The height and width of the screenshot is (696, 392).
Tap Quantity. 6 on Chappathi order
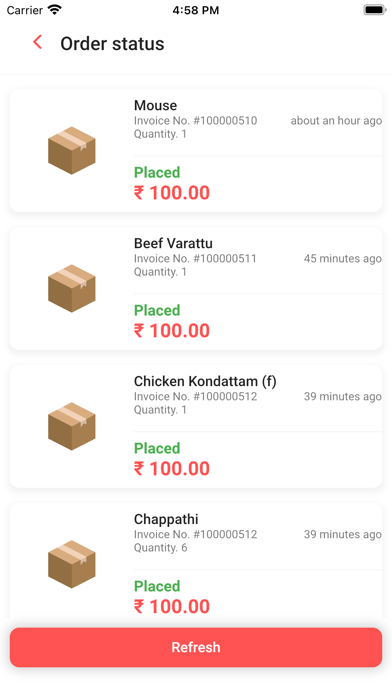pyautogui.click(x=161, y=548)
